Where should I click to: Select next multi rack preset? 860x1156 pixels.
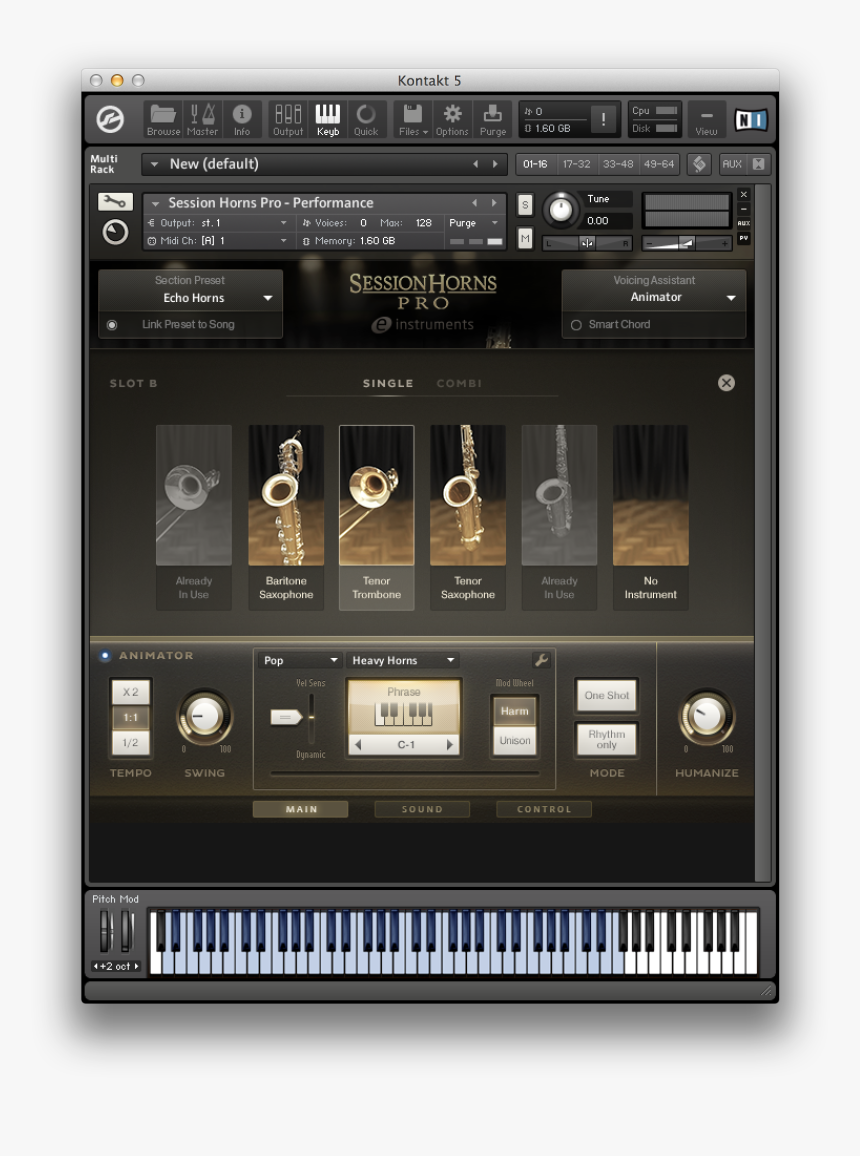click(495, 164)
